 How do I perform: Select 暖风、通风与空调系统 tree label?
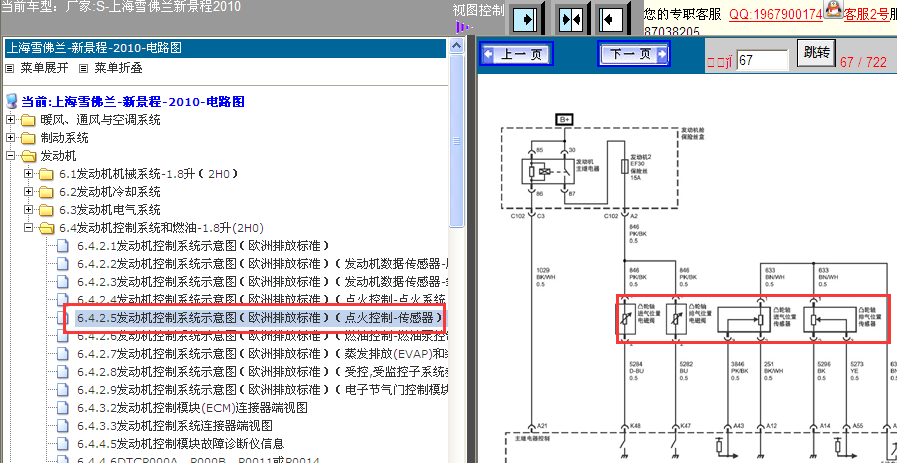point(100,120)
